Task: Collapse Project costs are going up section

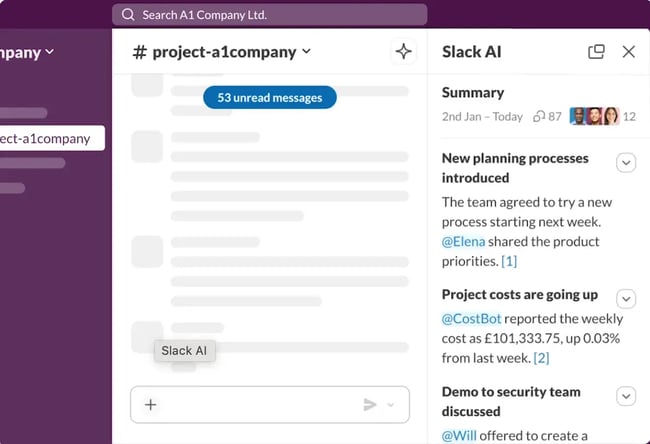Action: click(x=626, y=299)
